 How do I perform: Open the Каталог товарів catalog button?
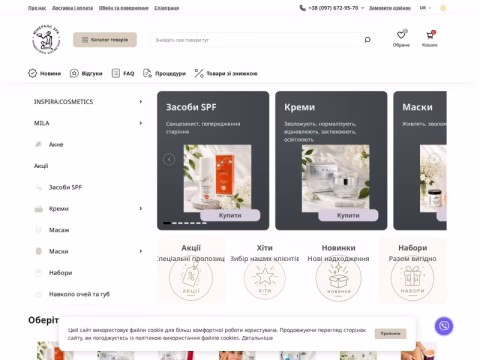pos(105,40)
